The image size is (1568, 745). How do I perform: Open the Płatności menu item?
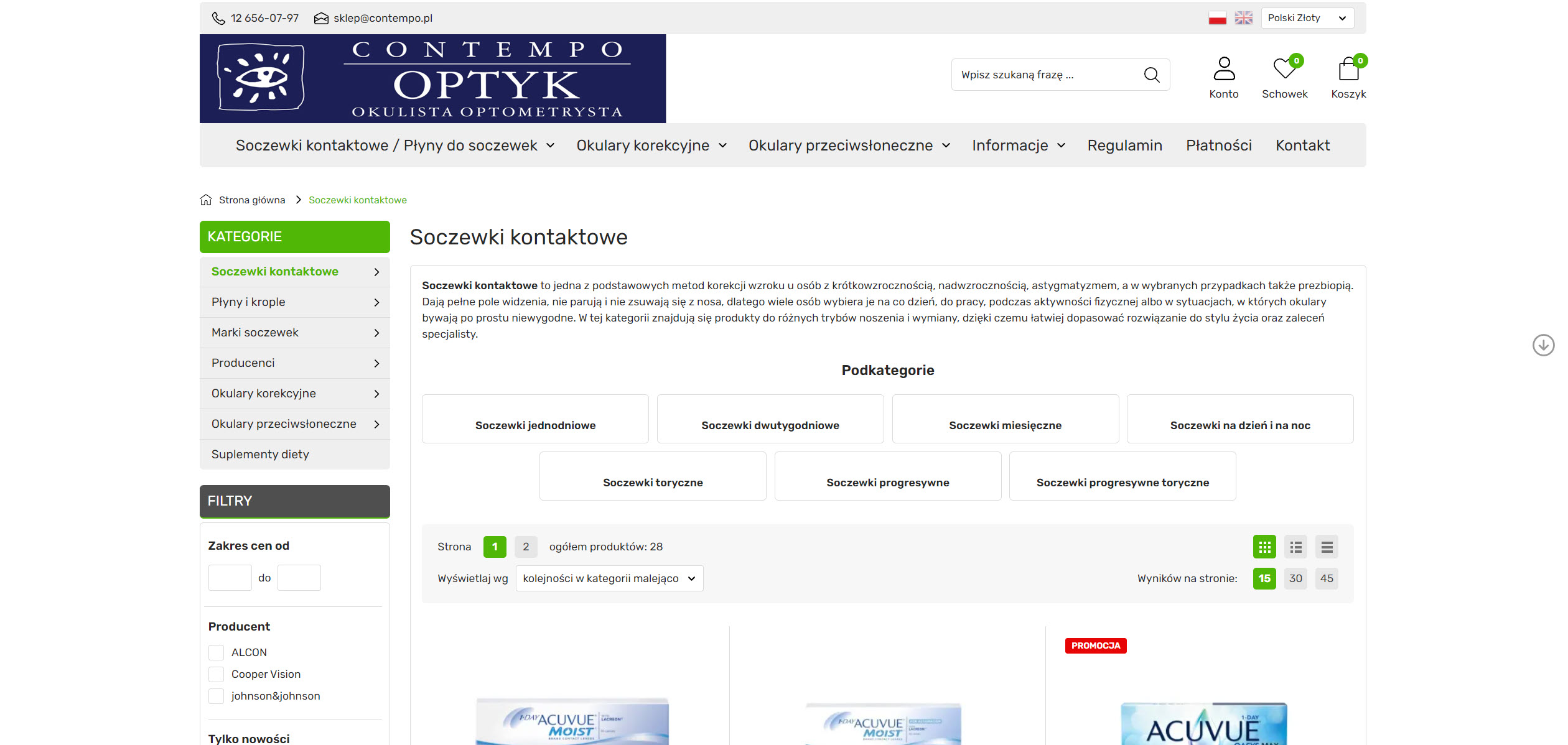[1218, 146]
